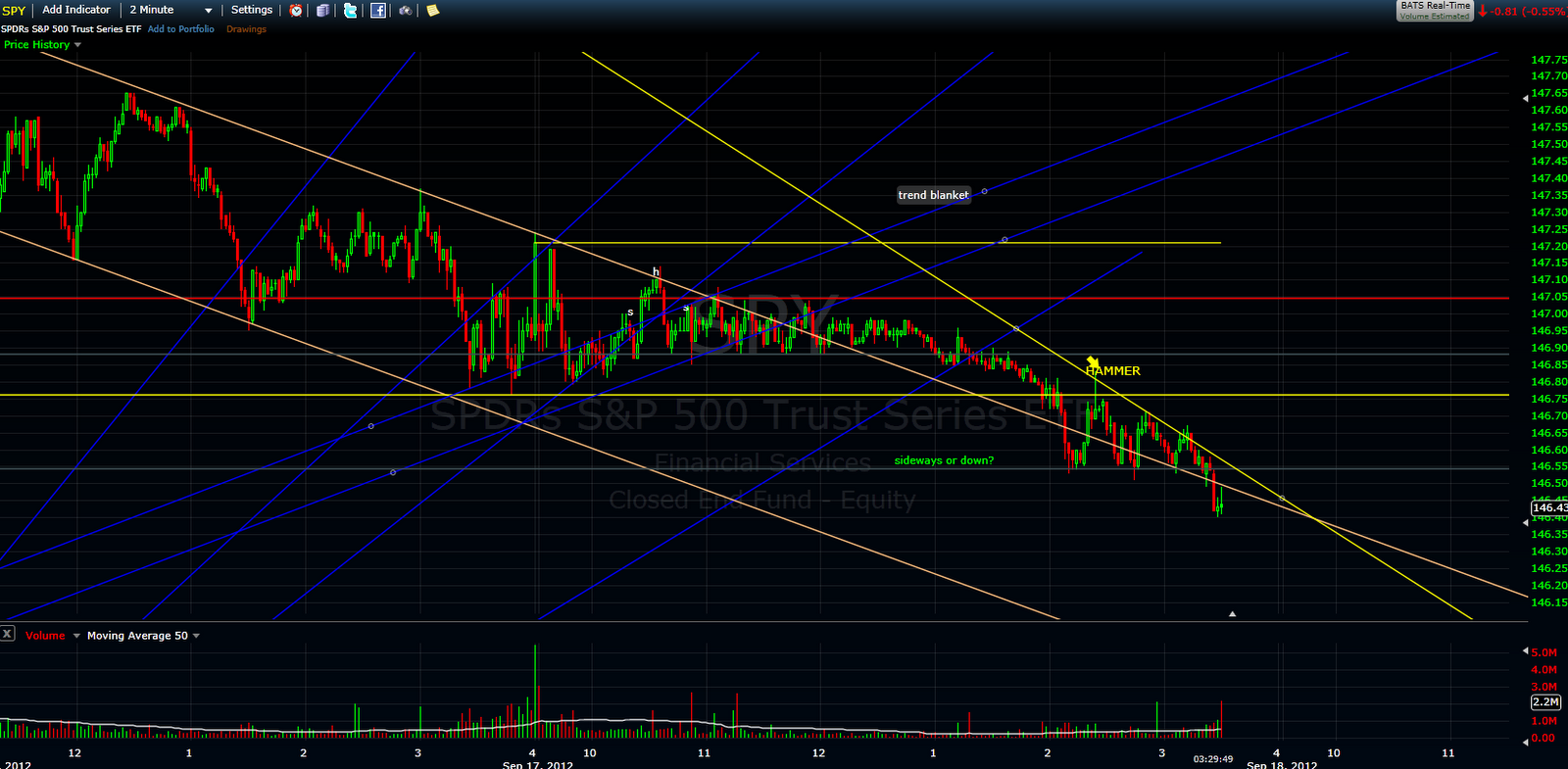Click the 146.15 price axis label
The image size is (1568, 769).
pos(1548,602)
